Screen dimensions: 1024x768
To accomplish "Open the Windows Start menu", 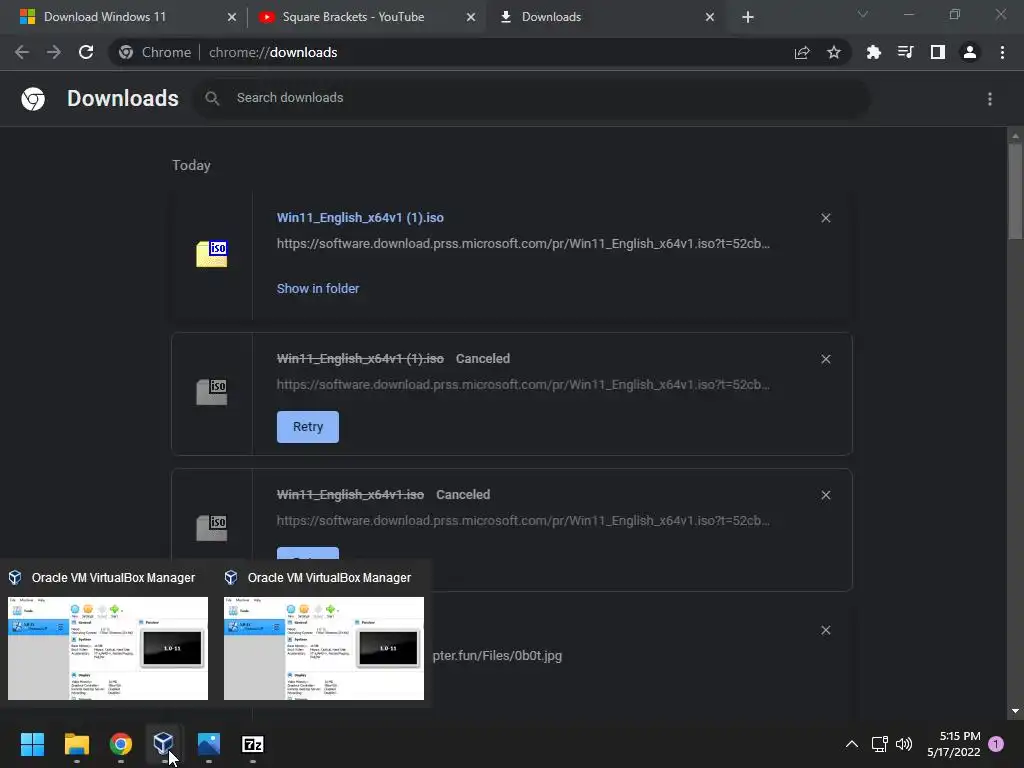I will point(33,744).
